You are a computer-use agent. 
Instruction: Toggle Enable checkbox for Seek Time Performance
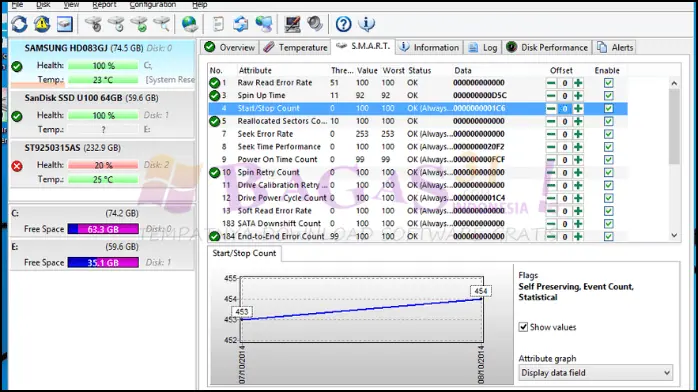609,147
